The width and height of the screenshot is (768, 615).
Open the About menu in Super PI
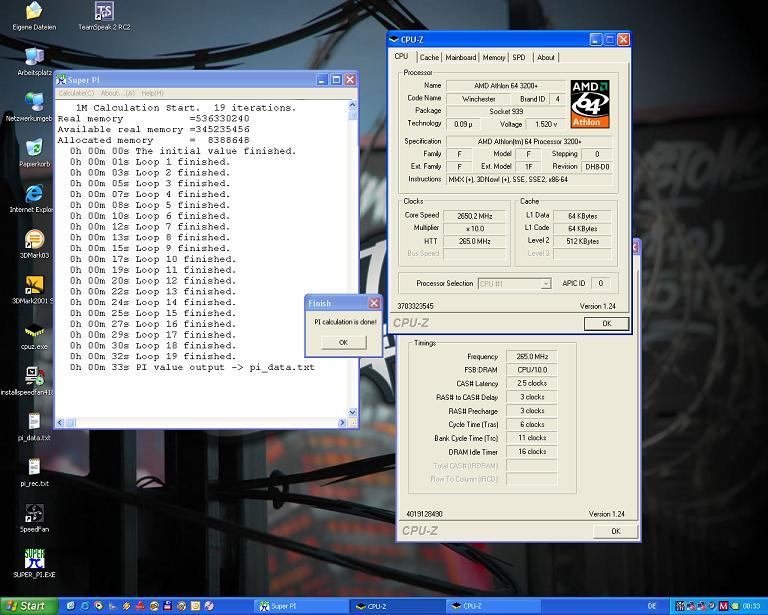click(x=118, y=93)
